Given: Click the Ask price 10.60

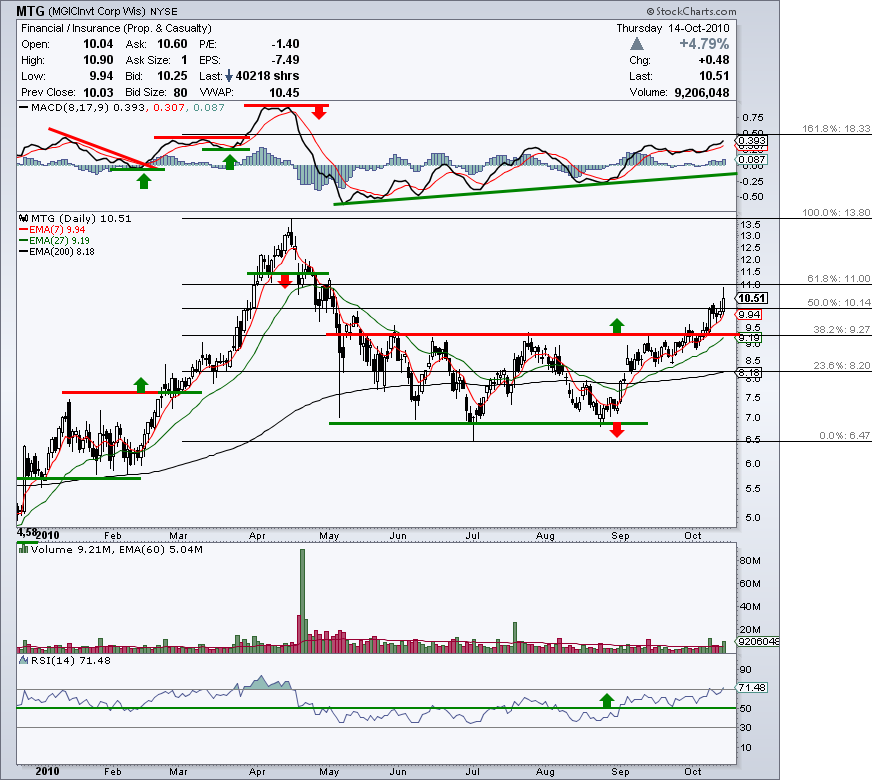Looking at the screenshot, I should 172,44.
